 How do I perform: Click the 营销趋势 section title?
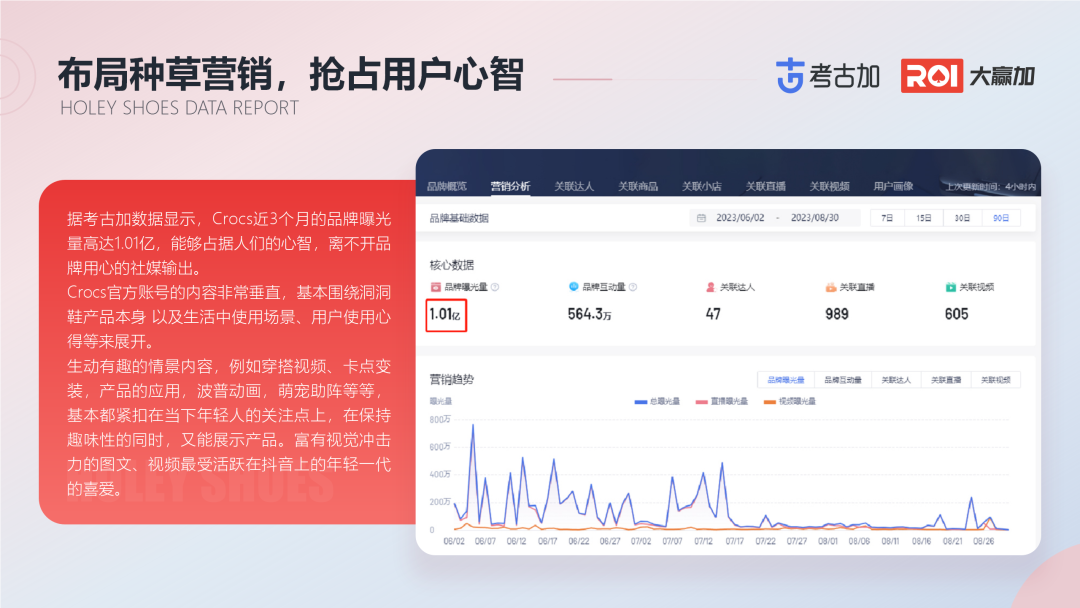(452, 379)
